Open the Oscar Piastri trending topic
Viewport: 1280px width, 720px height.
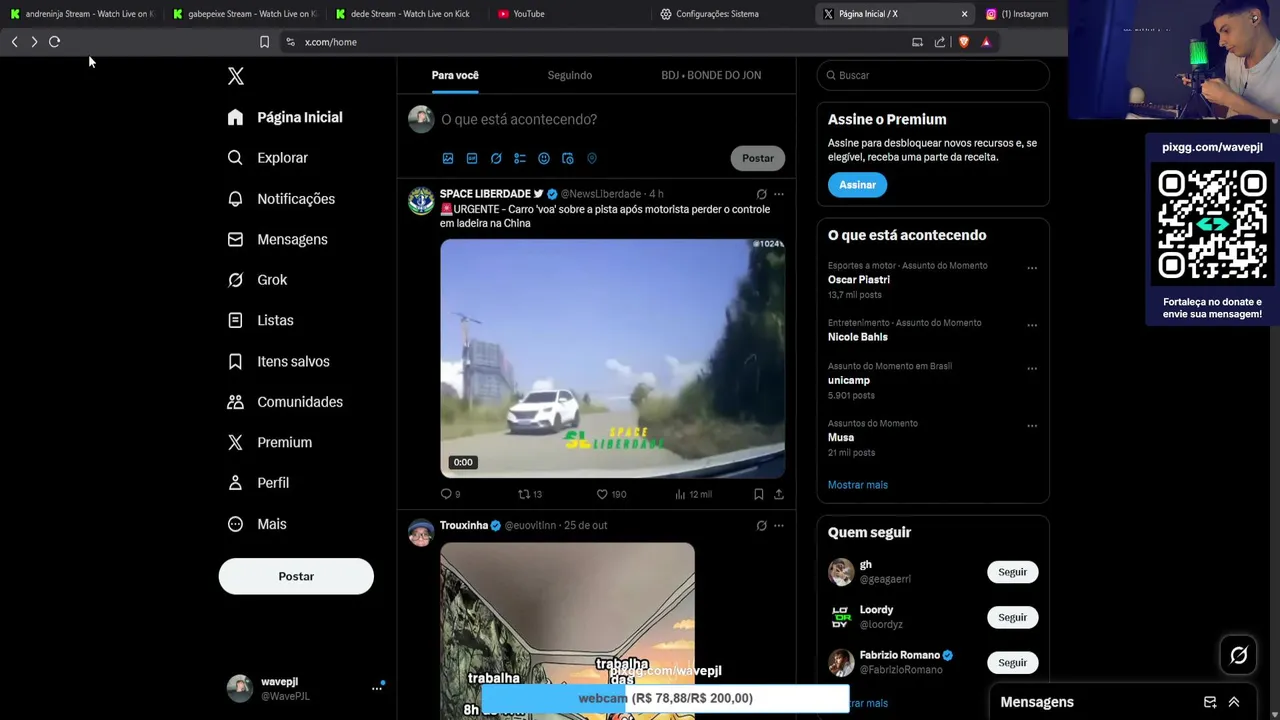tap(859, 280)
